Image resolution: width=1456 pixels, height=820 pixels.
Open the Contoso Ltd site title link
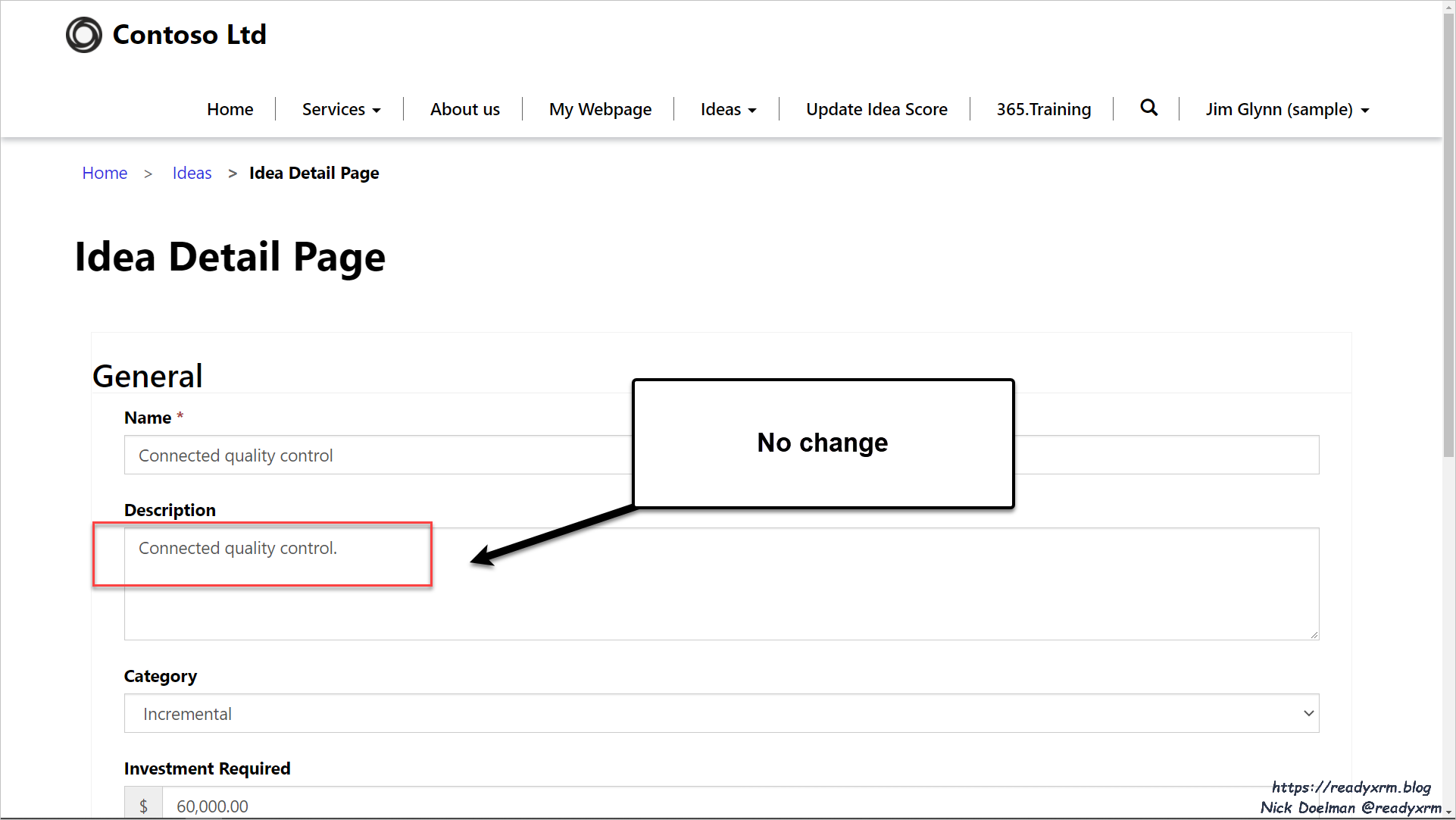(189, 35)
